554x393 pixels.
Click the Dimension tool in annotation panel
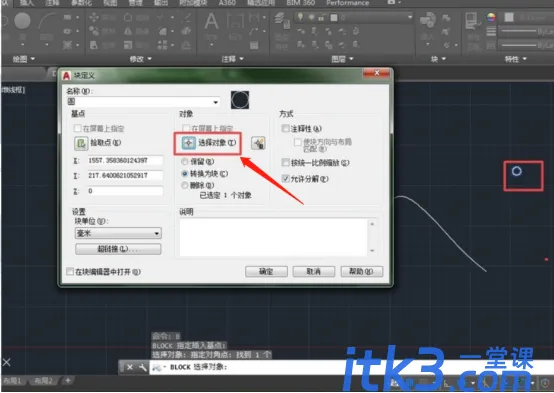pos(235,20)
